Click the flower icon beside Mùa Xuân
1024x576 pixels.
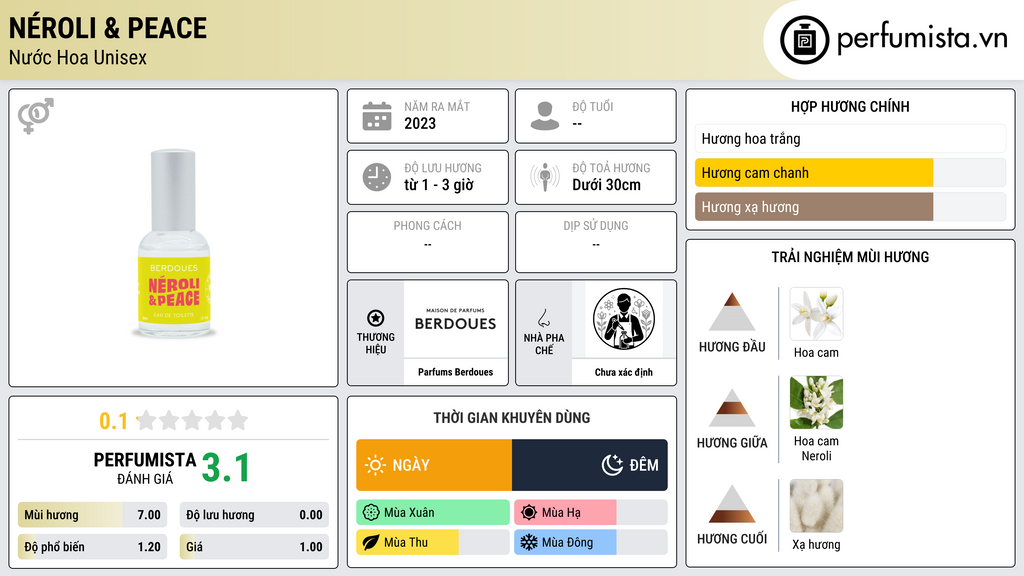click(x=371, y=513)
